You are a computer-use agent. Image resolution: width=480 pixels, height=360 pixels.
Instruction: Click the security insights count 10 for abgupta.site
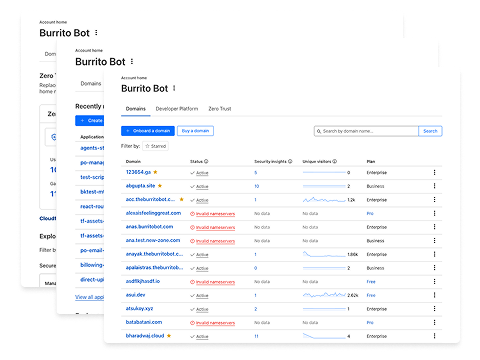[x=257, y=186]
